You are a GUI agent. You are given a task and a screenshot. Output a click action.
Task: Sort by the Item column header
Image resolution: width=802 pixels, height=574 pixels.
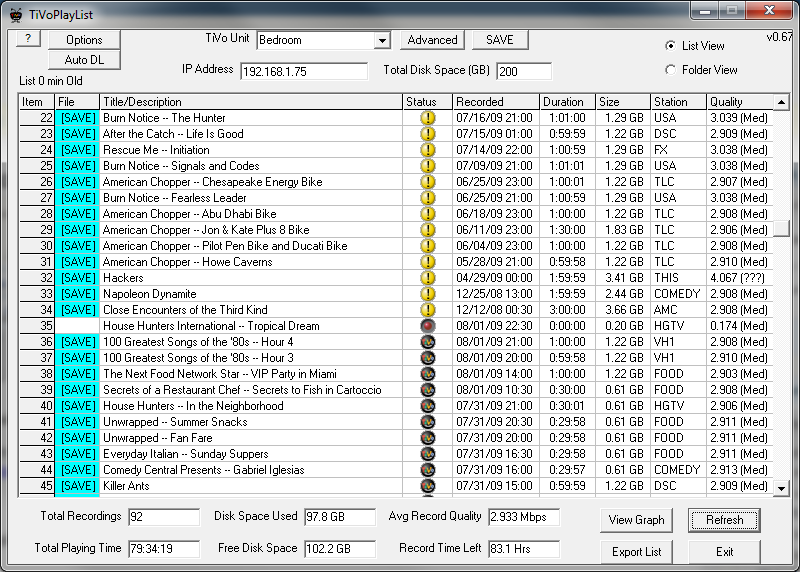(x=36, y=102)
